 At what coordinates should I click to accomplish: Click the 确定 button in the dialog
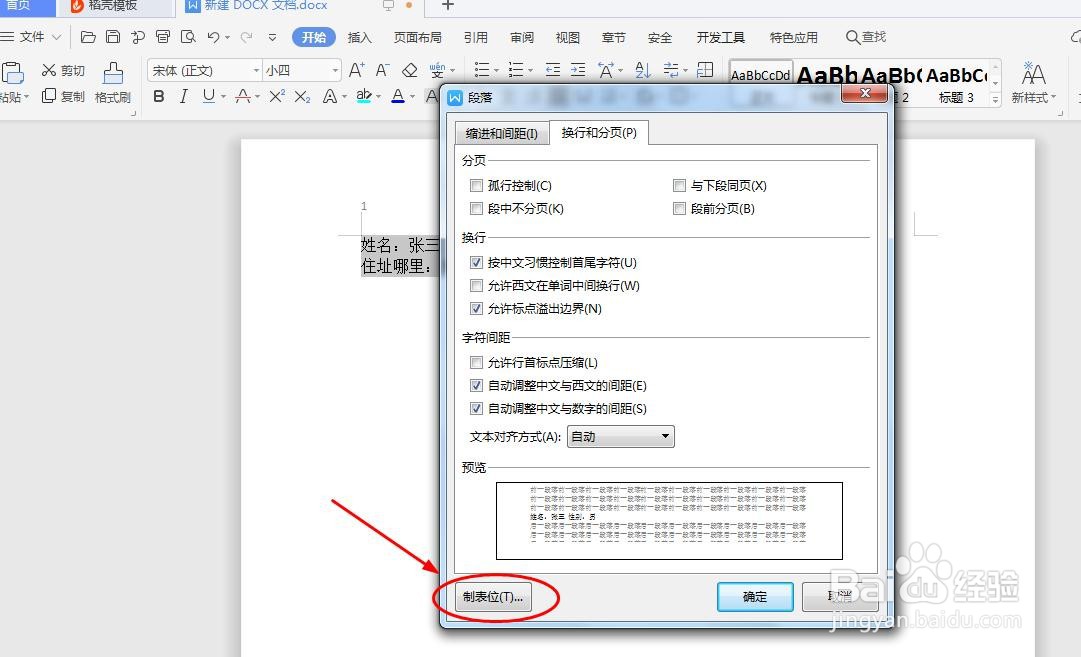[755, 596]
